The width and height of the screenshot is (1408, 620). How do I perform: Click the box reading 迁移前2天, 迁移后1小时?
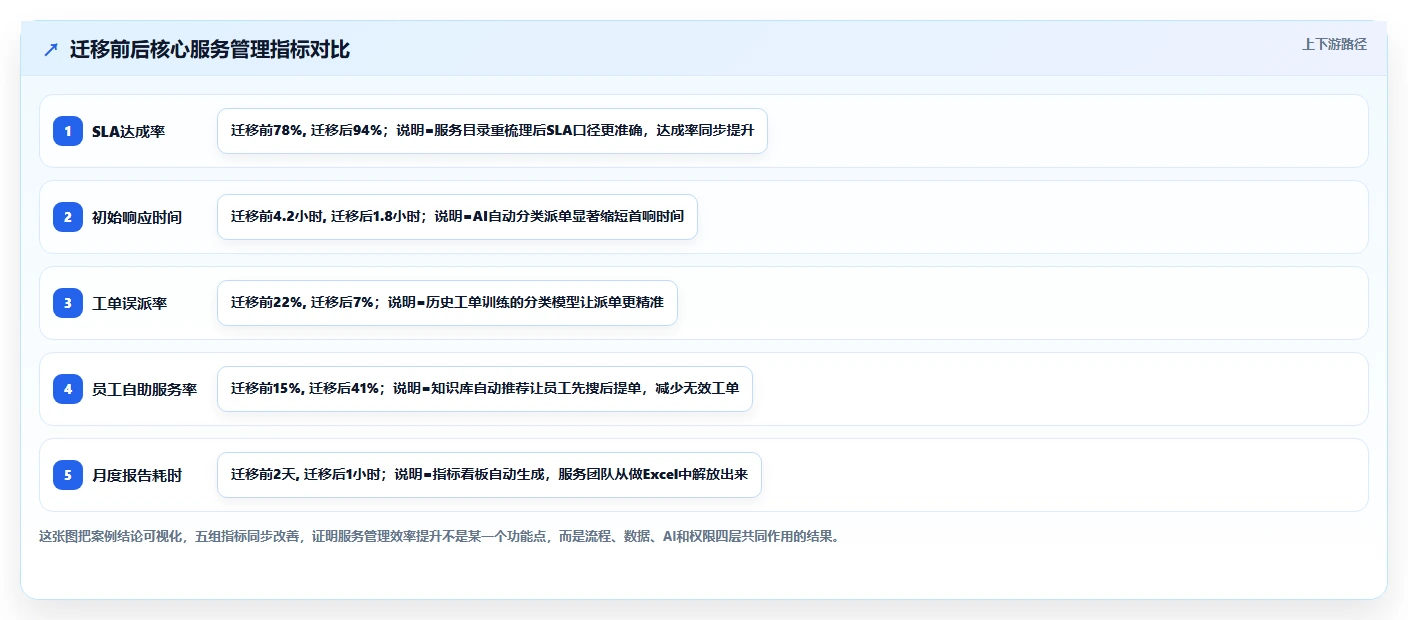[x=489, y=475]
